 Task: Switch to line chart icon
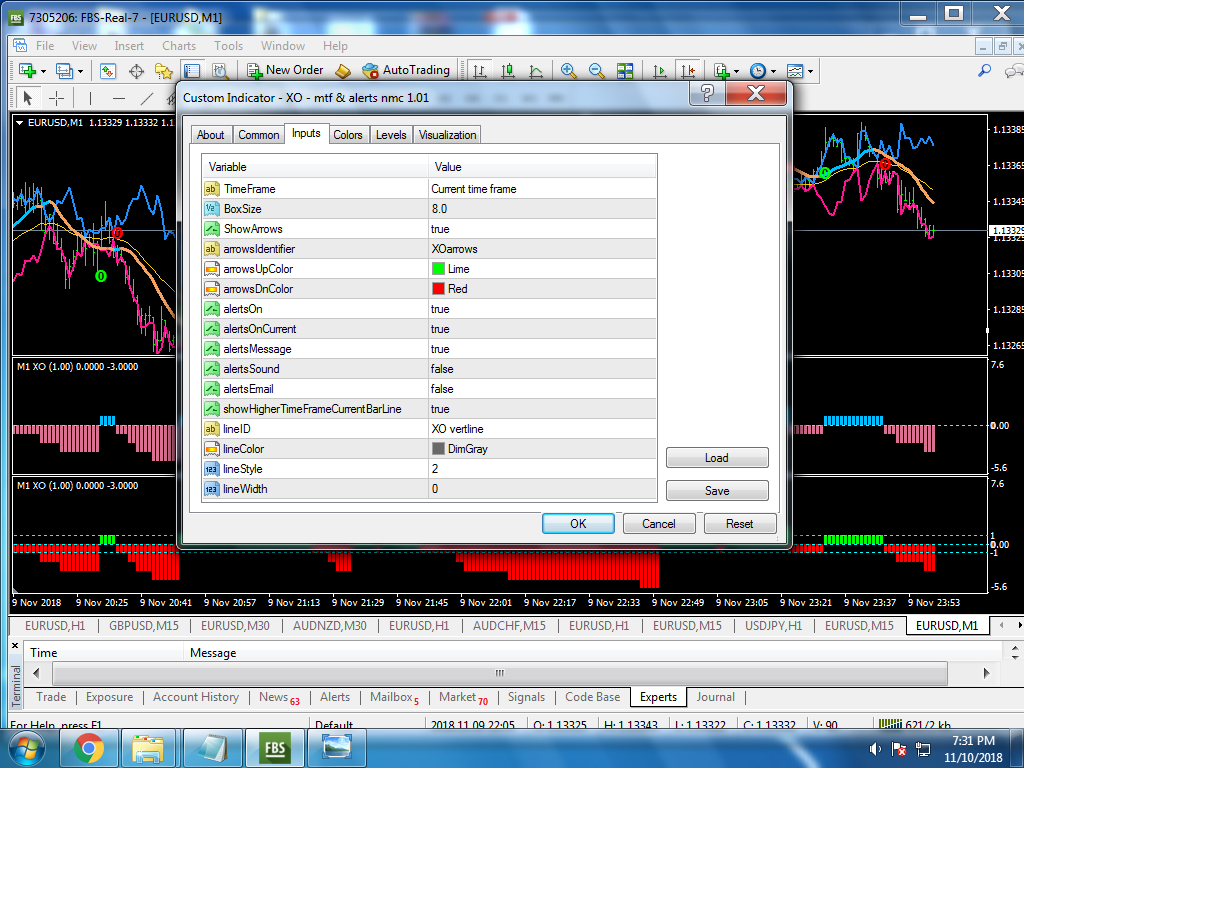(x=536, y=71)
